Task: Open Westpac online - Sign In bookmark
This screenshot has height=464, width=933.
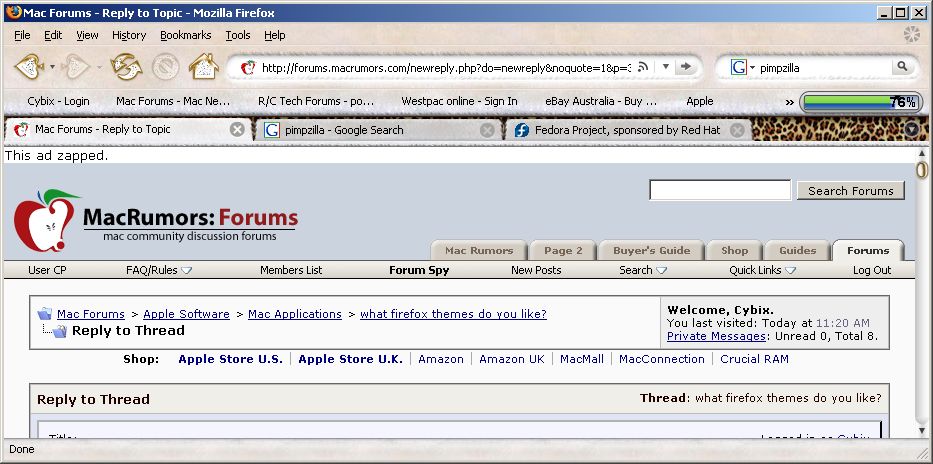Action: (x=459, y=101)
